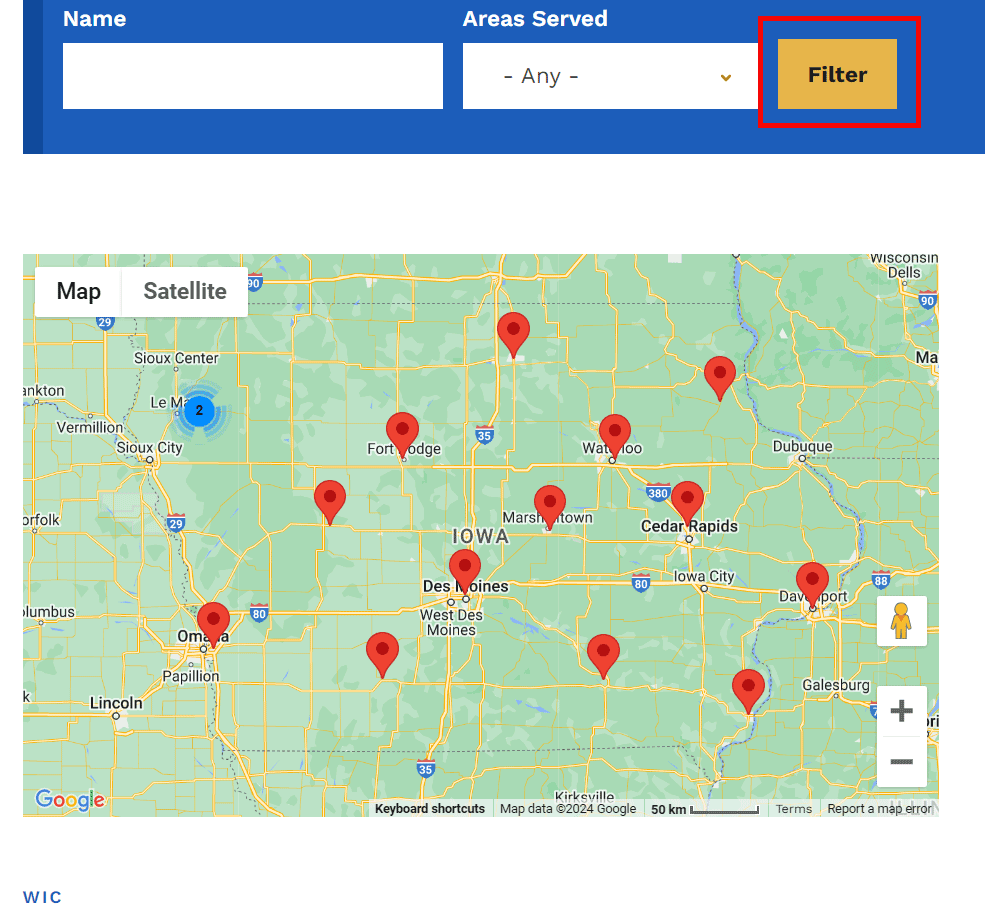Click the Sioux Center map label

click(176, 358)
